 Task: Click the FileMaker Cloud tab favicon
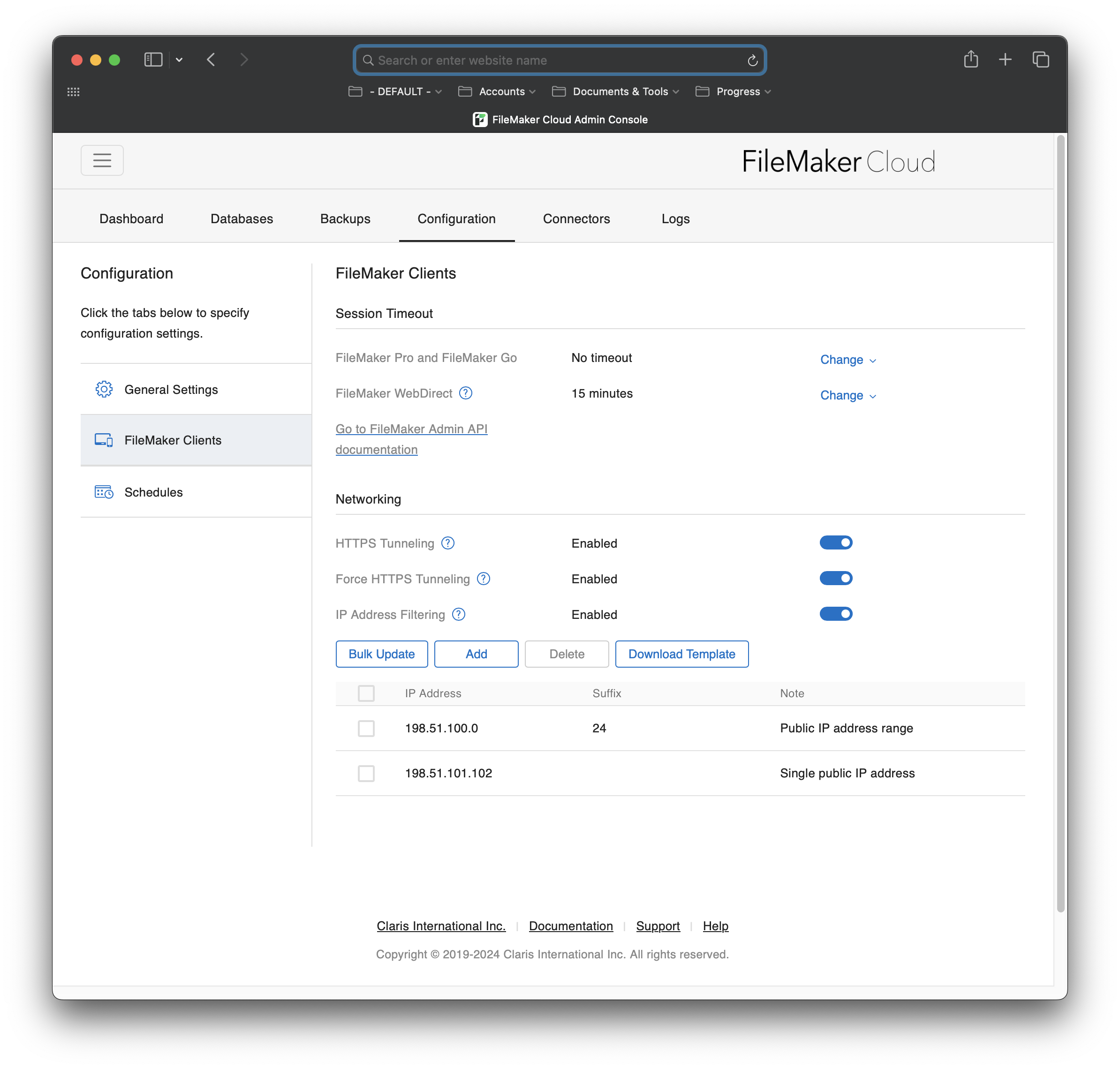480,120
